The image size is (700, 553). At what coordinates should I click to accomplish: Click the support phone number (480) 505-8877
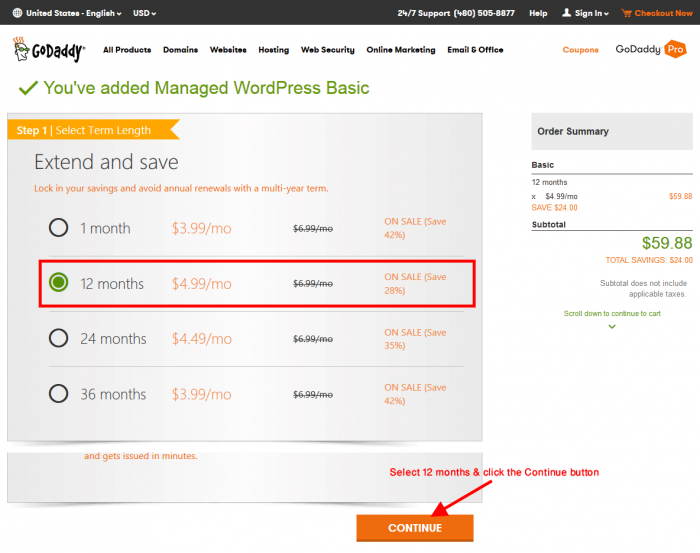pos(484,13)
